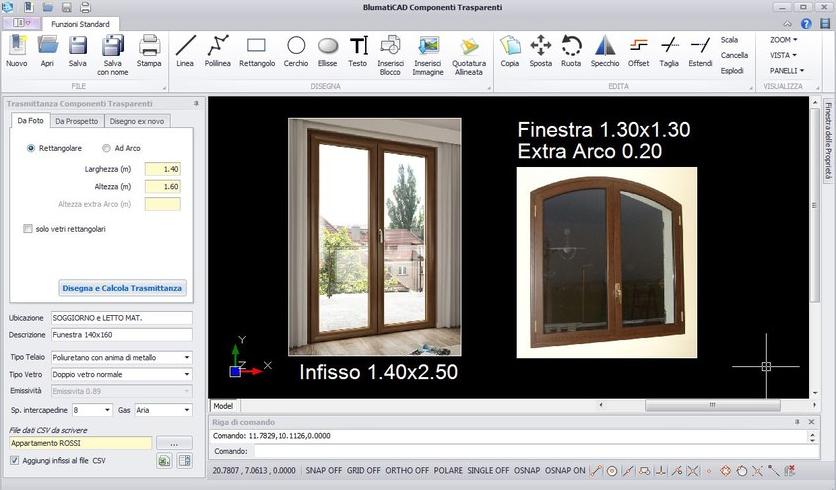Enable solo vetri rettangolari checkbox
This screenshot has width=836, height=490.
click(x=28, y=229)
